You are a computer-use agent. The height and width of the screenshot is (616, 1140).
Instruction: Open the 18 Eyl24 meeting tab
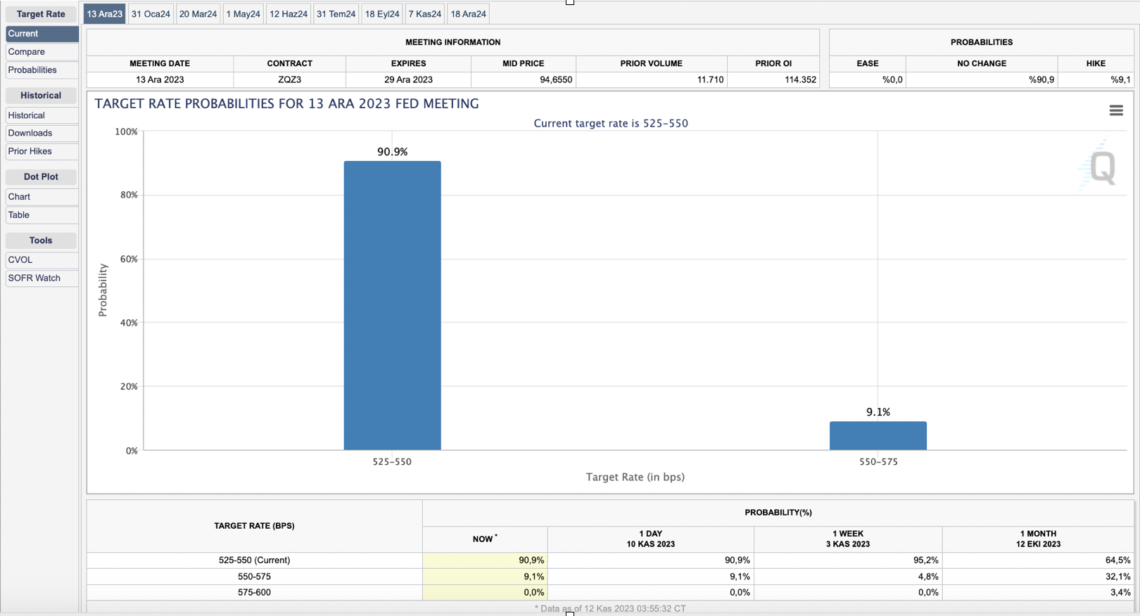tap(382, 14)
